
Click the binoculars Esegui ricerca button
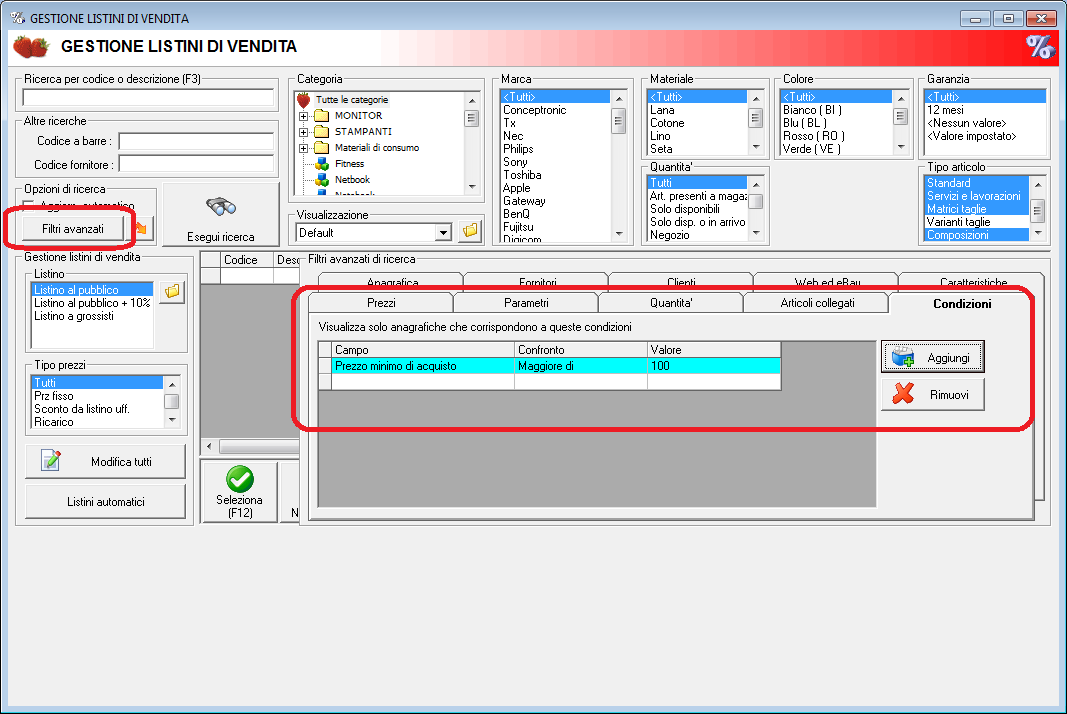click(221, 215)
